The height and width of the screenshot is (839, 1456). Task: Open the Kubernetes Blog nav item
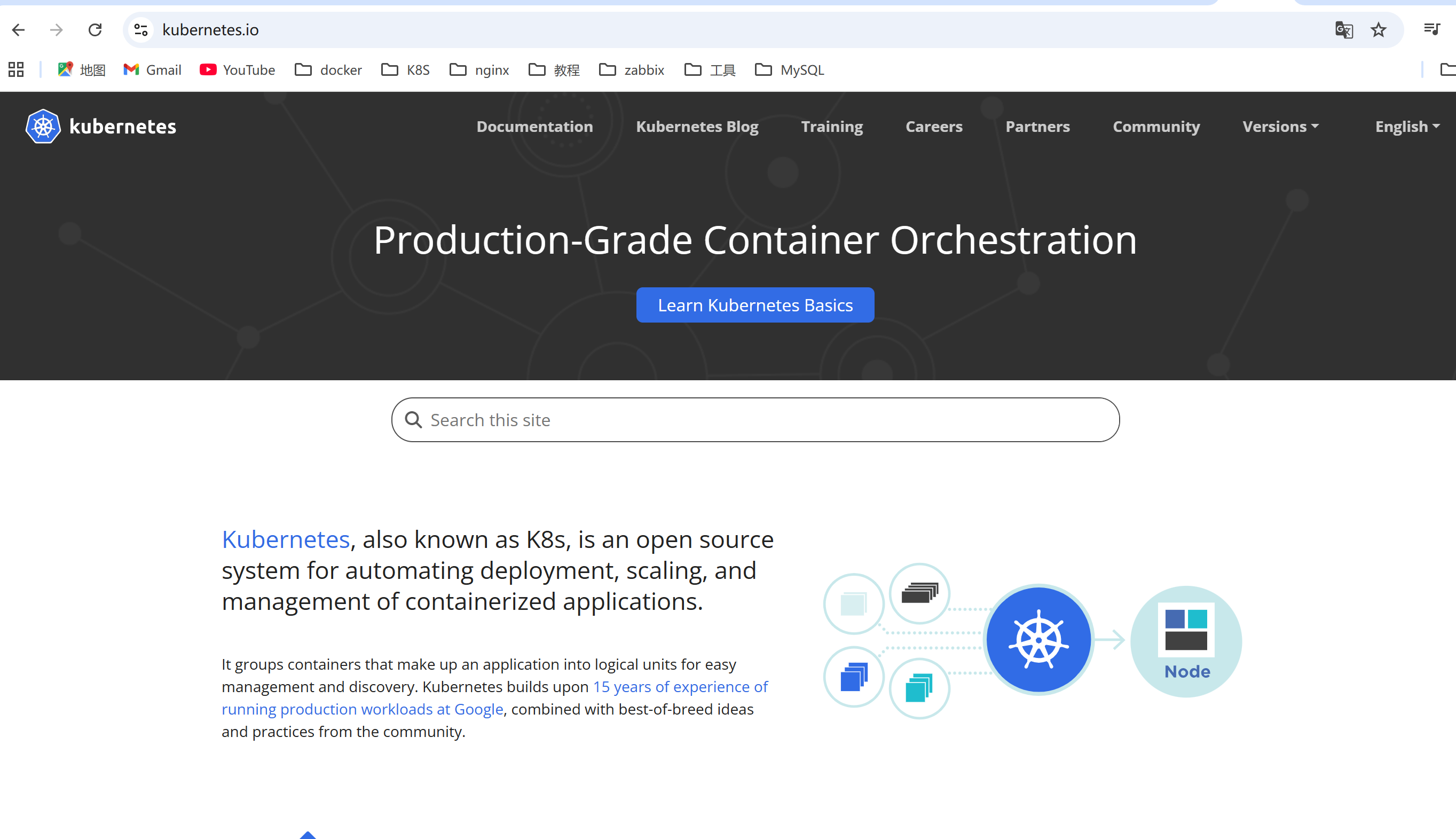pyautogui.click(x=697, y=126)
